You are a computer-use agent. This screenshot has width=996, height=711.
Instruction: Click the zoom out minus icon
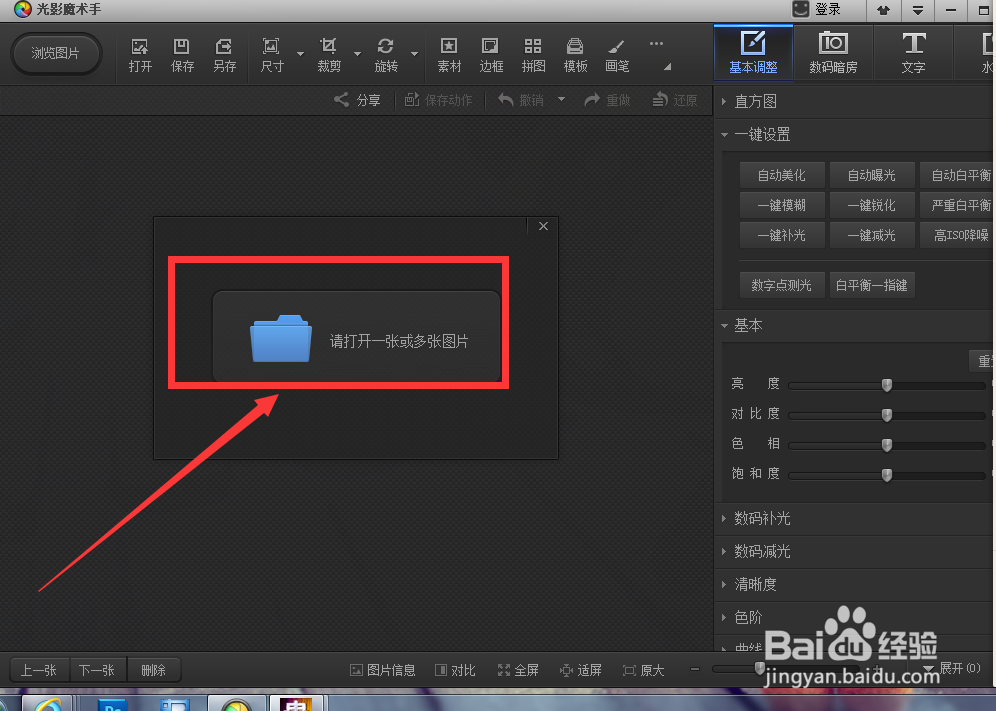coord(695,669)
